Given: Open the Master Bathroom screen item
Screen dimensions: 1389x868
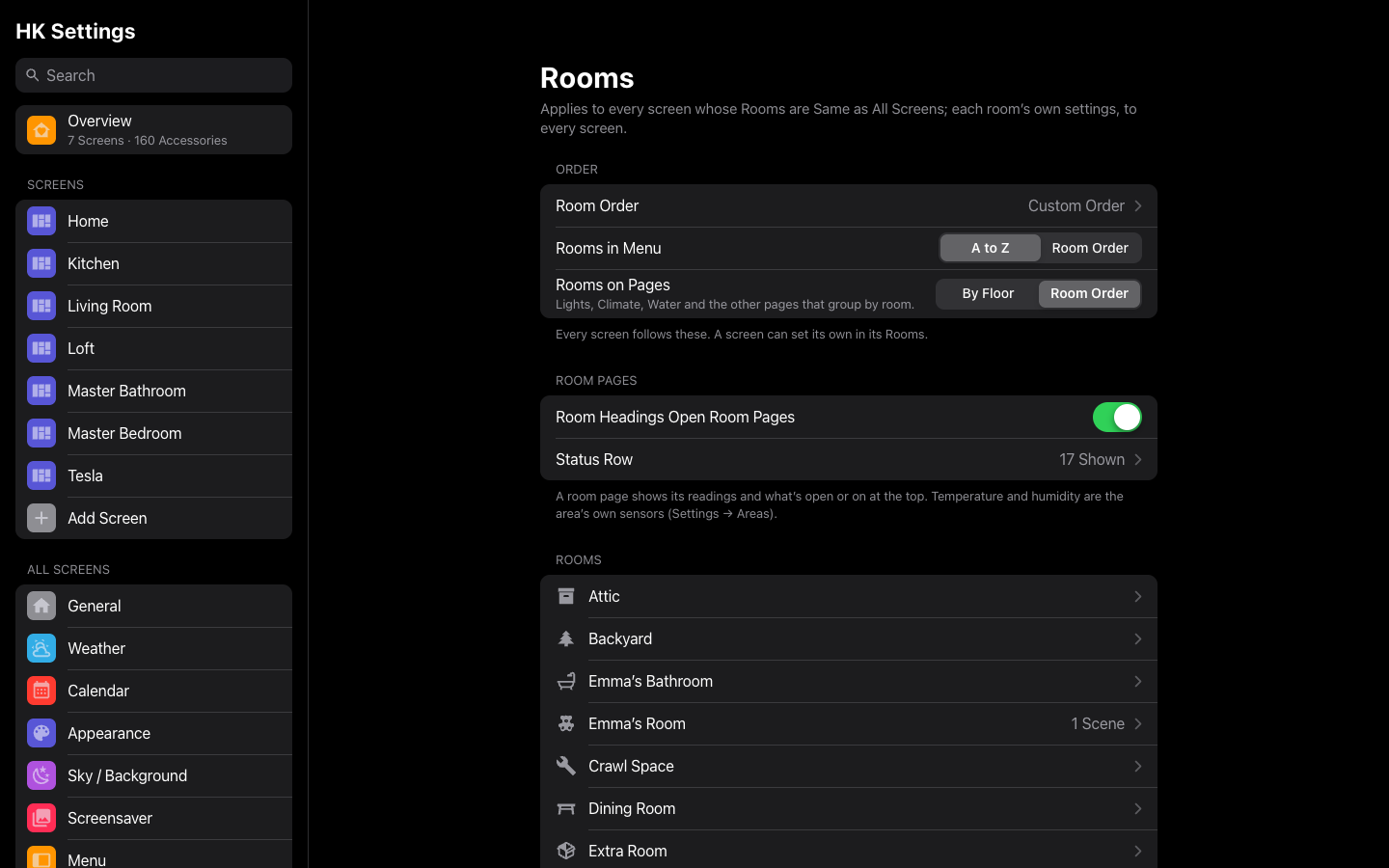Looking at the screenshot, I should coord(153,391).
